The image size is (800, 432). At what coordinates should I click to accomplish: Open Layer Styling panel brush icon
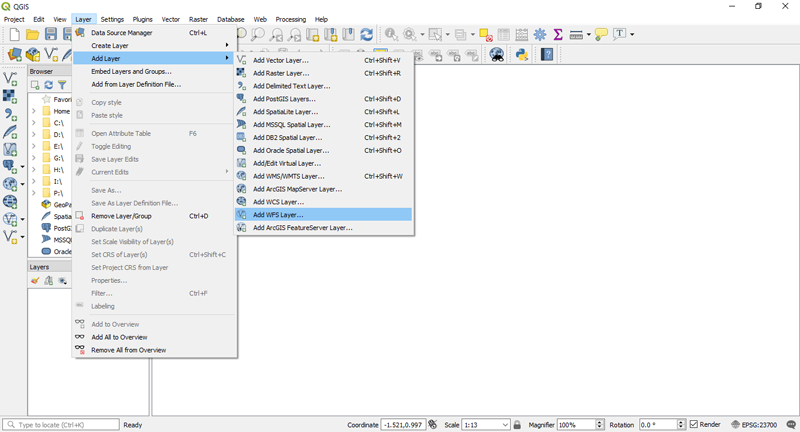click(35, 281)
